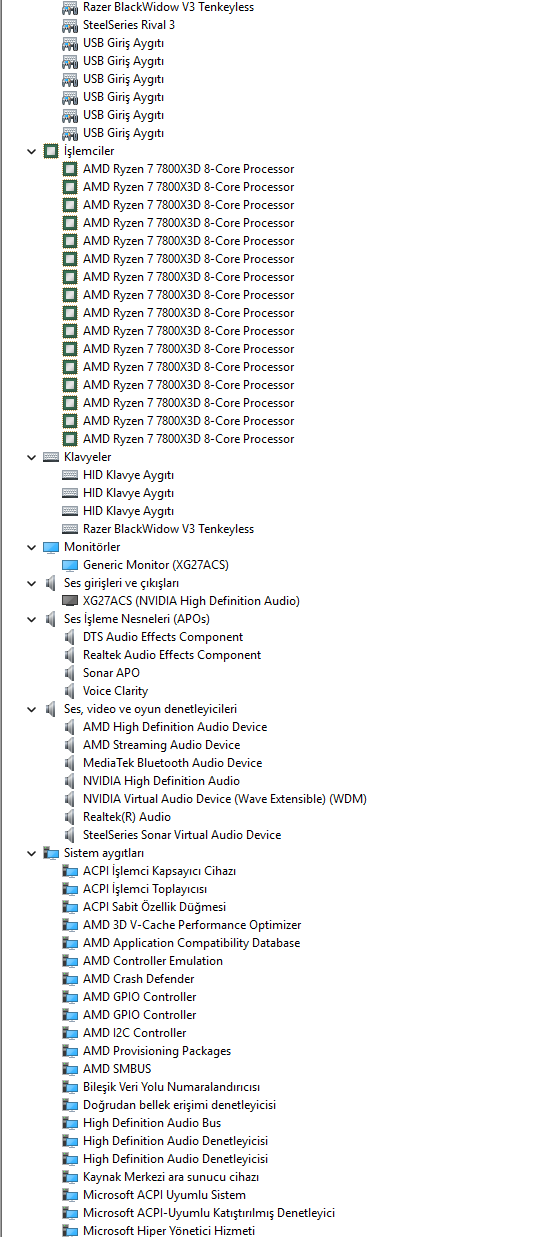Image resolution: width=549 pixels, height=1237 pixels.
Task: Collapse Ses, video ve oyun denetleyicileri
Action: coord(31,709)
